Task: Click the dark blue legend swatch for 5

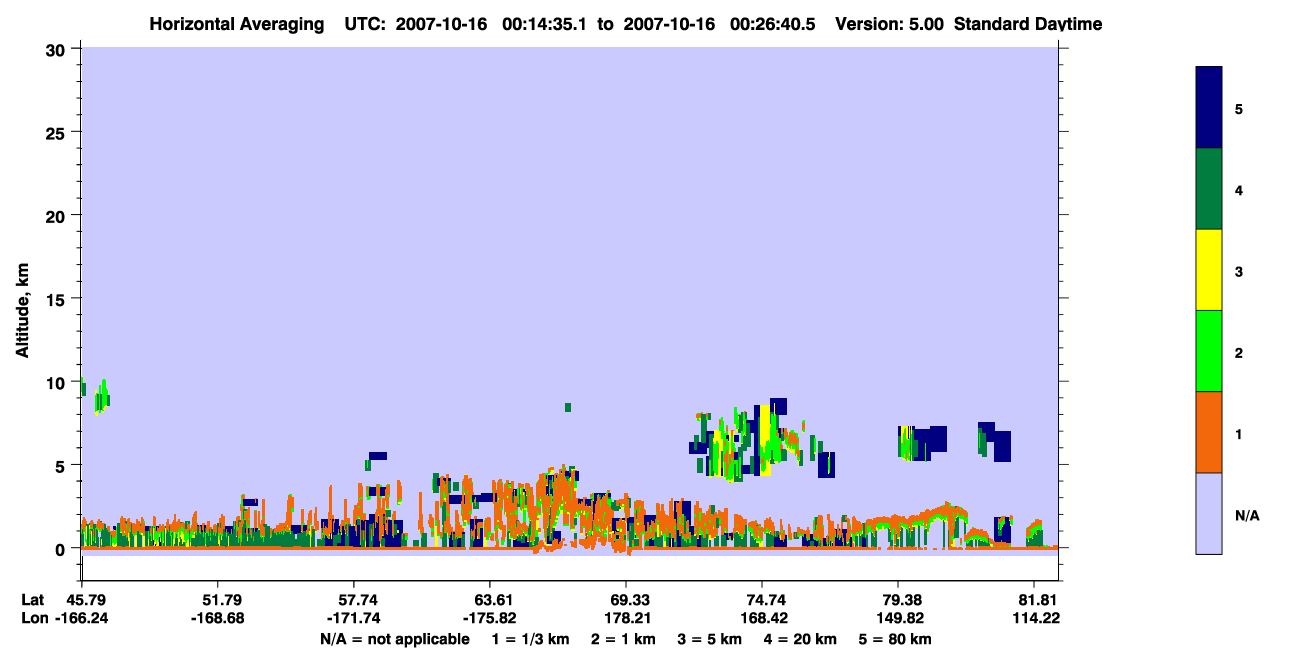Action: click(x=1209, y=108)
